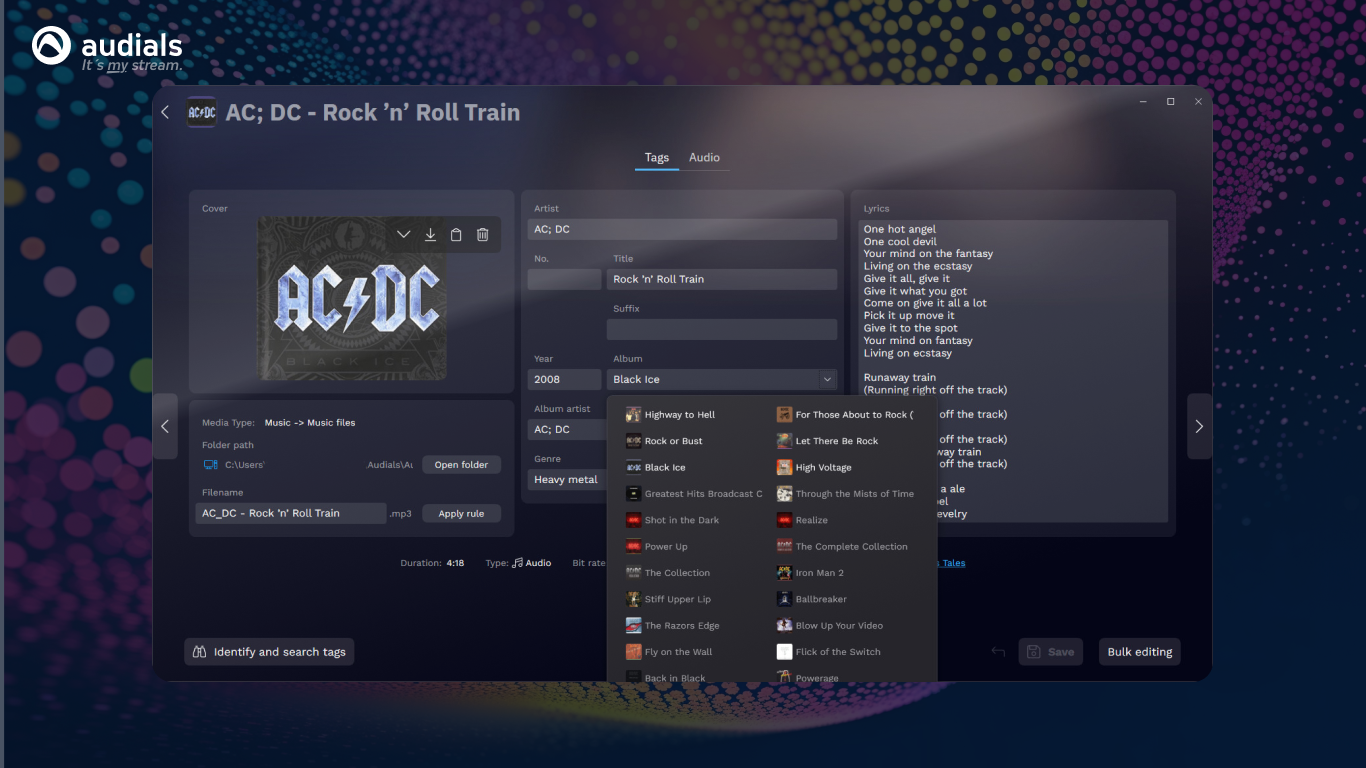This screenshot has height=768, width=1366.
Task: Click the monitor icon beside the folder path
Action: pos(210,464)
